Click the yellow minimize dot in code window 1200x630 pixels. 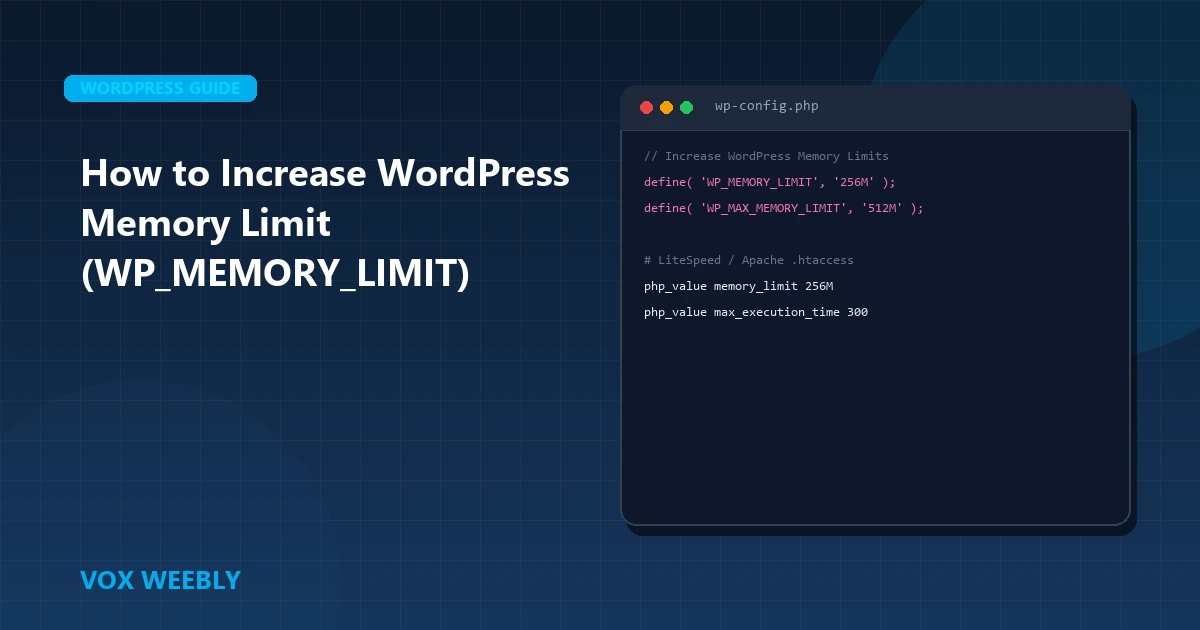[x=666, y=107]
